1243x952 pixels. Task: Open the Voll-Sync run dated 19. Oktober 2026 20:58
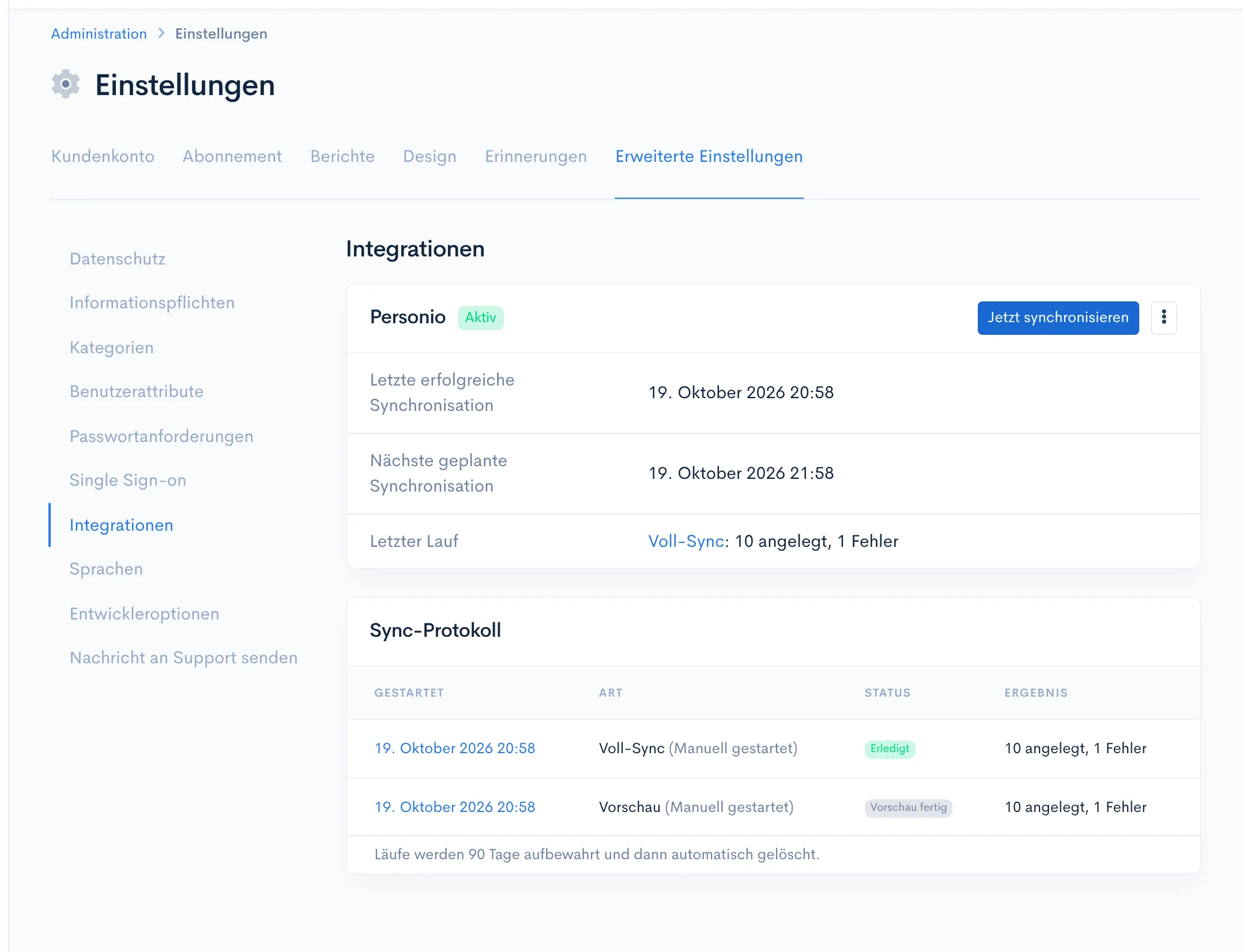click(x=455, y=748)
